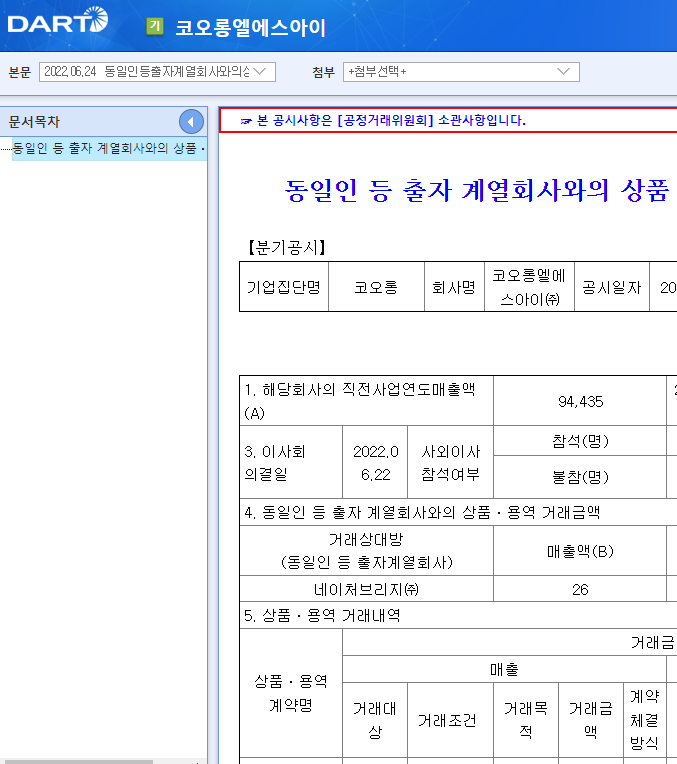Click the 회사명 header cell

(454, 287)
